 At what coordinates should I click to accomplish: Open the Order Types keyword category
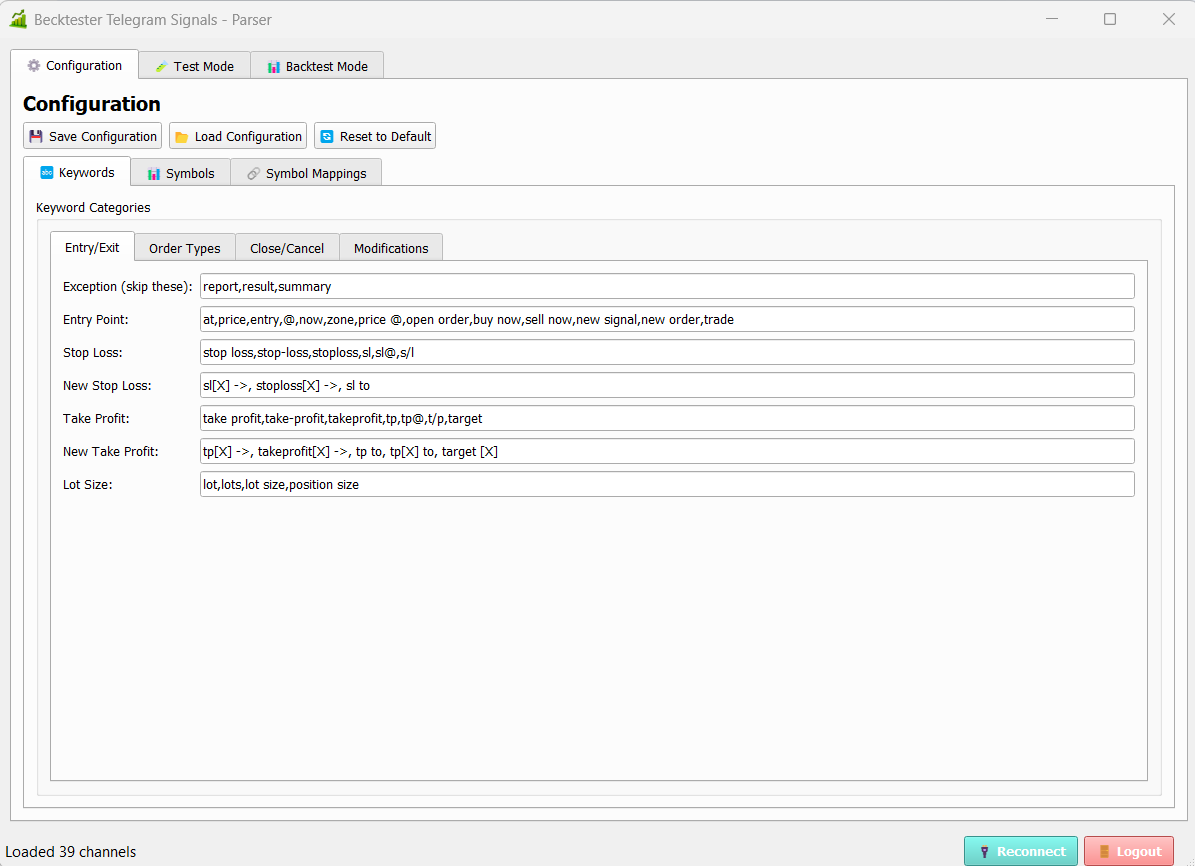(x=184, y=248)
